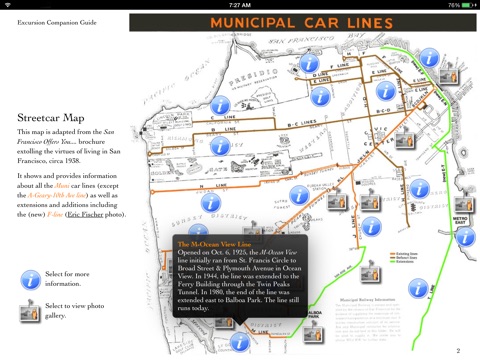Image resolution: width=480 pixels, height=360 pixels.
Task: Tap the info icon beside the D LINE label
Action: (309, 63)
